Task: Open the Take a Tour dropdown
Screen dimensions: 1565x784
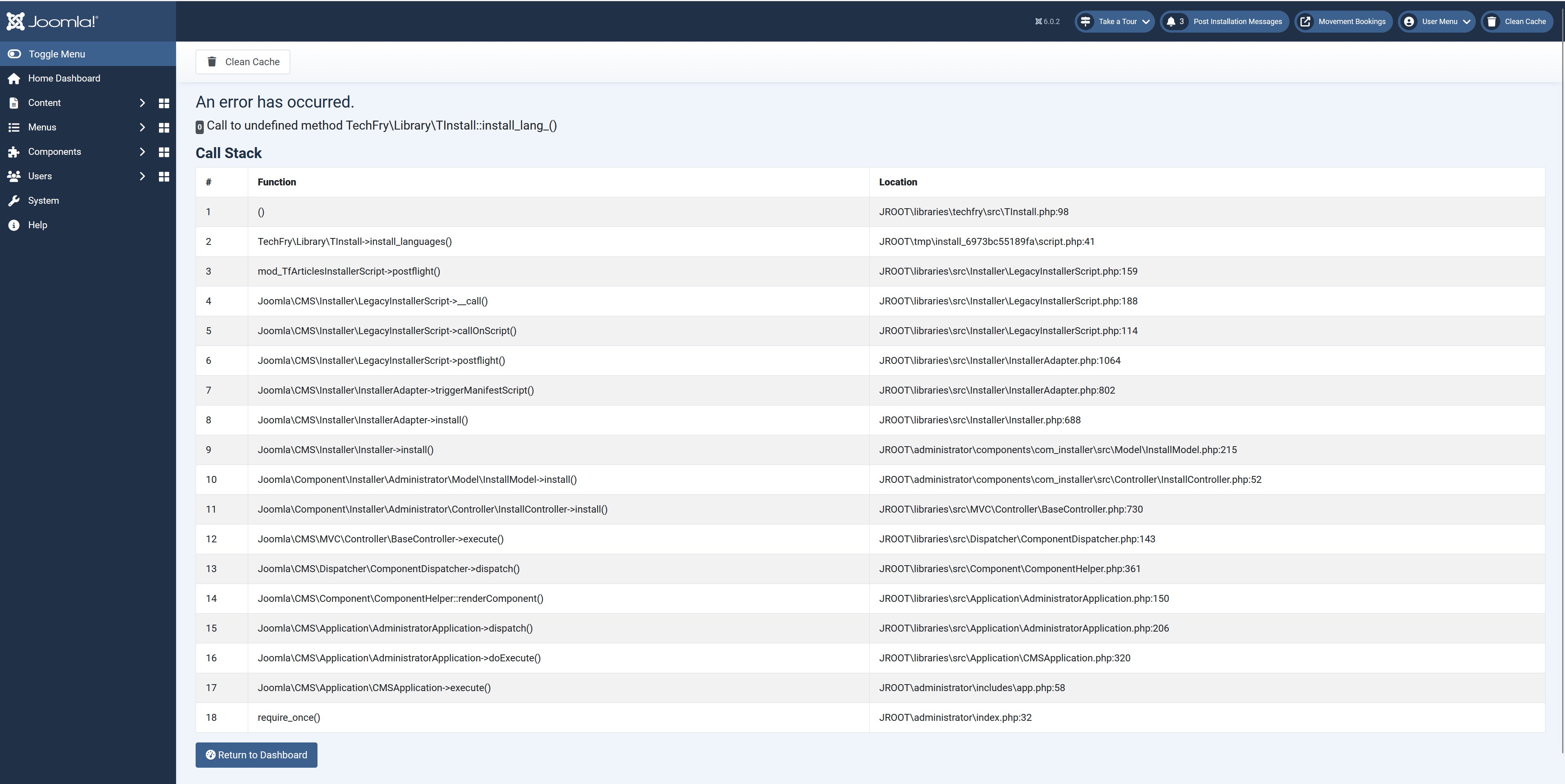Action: pyautogui.click(x=1115, y=21)
